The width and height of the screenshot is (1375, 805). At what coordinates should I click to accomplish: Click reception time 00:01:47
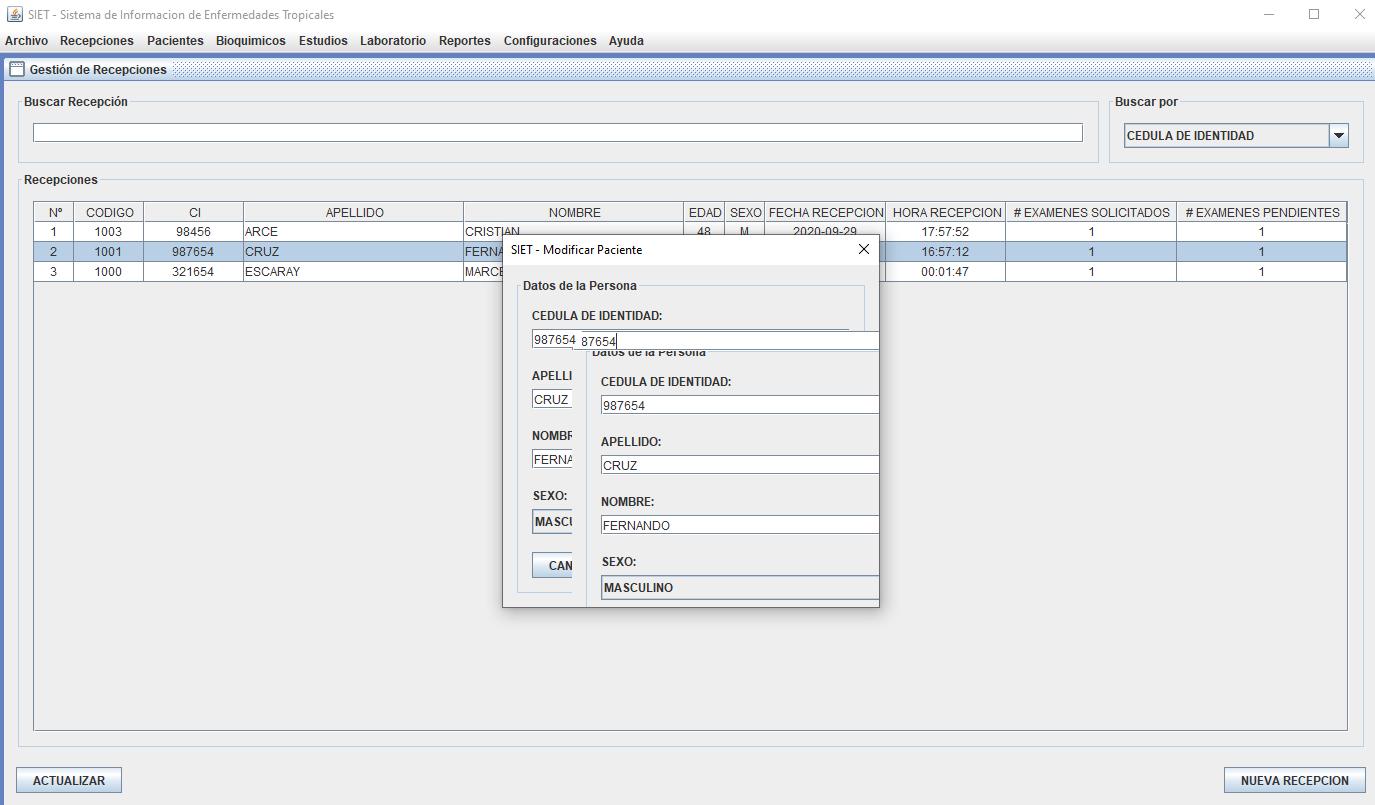point(946,272)
